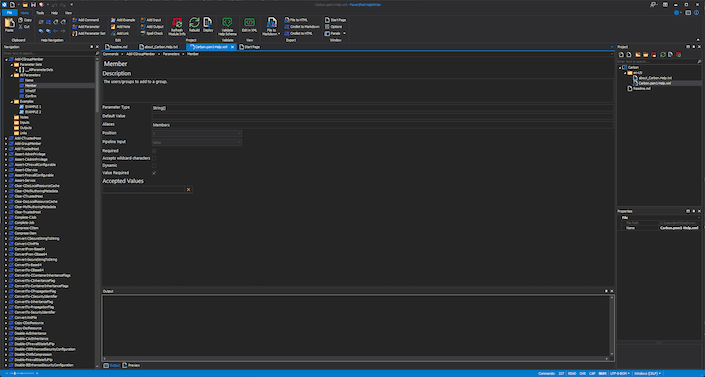705x377 pixels.
Task: Open the Position dropdown
Action: tap(196, 134)
